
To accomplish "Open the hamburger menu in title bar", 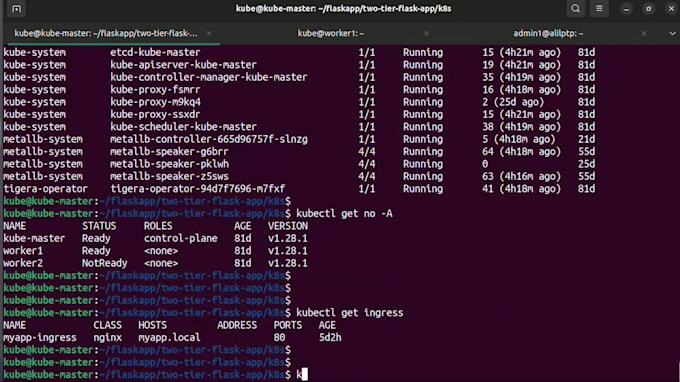I will point(599,9).
